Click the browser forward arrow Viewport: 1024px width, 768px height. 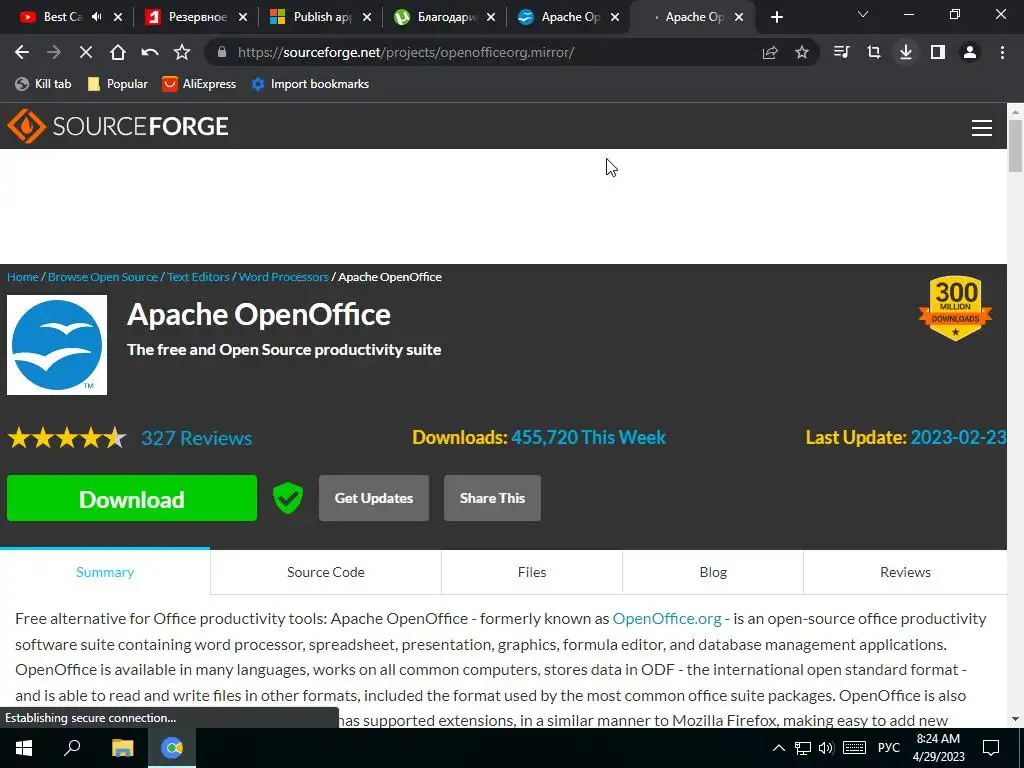pyautogui.click(x=54, y=52)
